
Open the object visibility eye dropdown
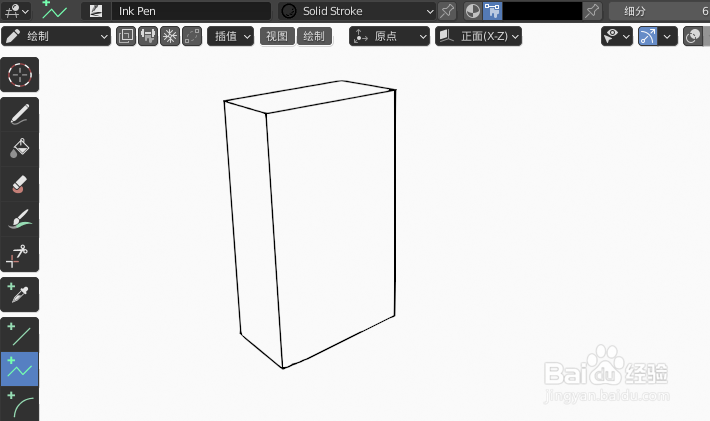click(x=617, y=36)
